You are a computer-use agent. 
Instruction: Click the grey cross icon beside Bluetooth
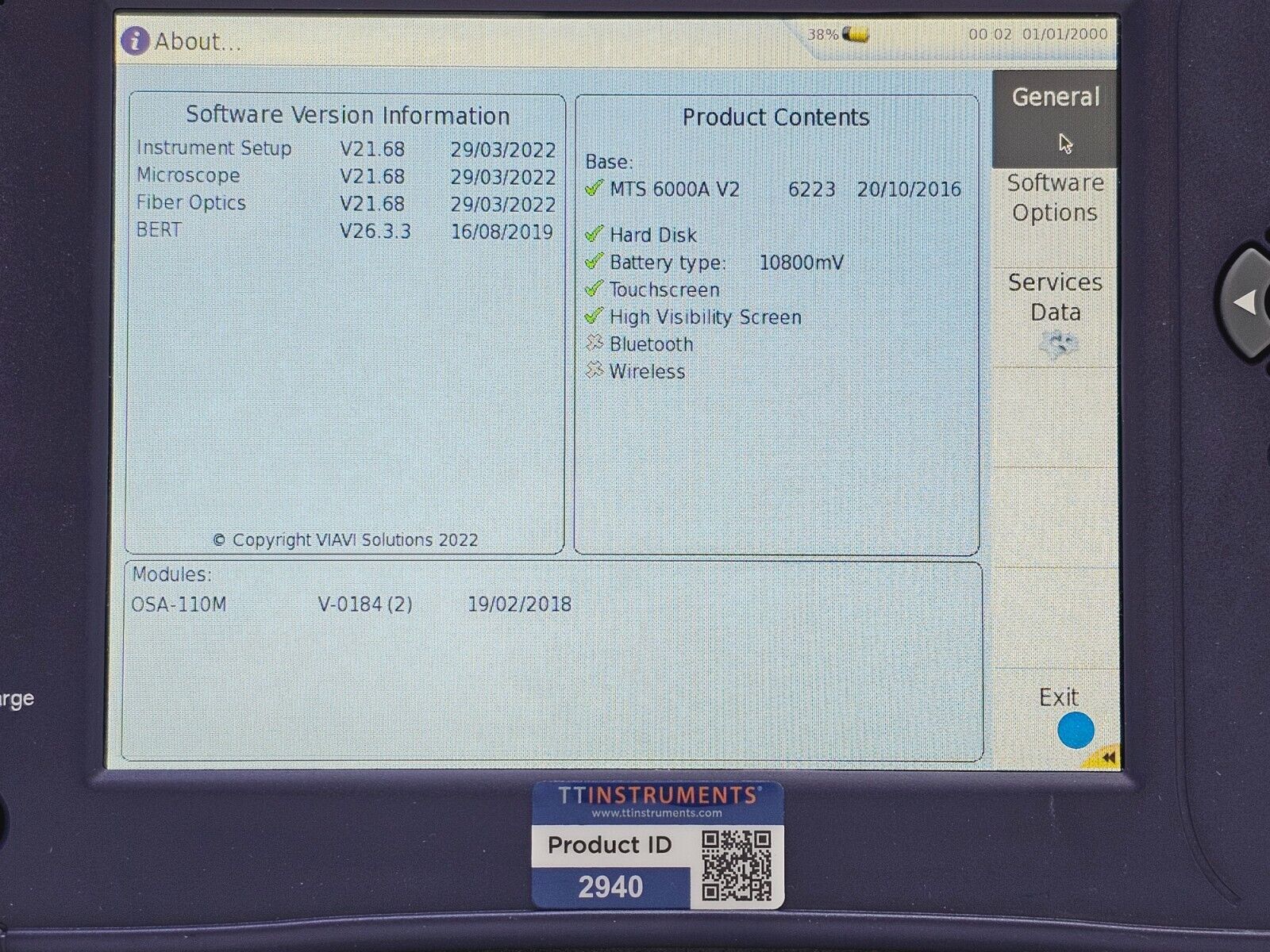(593, 343)
